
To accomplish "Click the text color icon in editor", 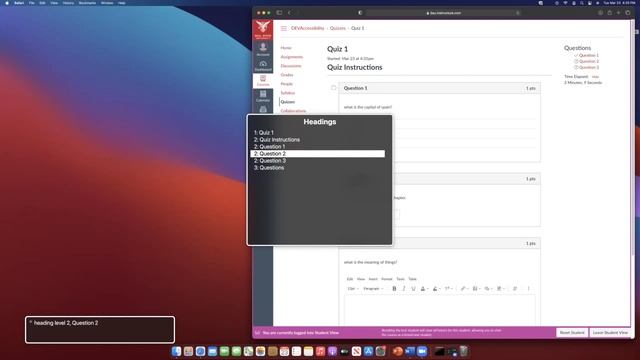I will [423, 289].
